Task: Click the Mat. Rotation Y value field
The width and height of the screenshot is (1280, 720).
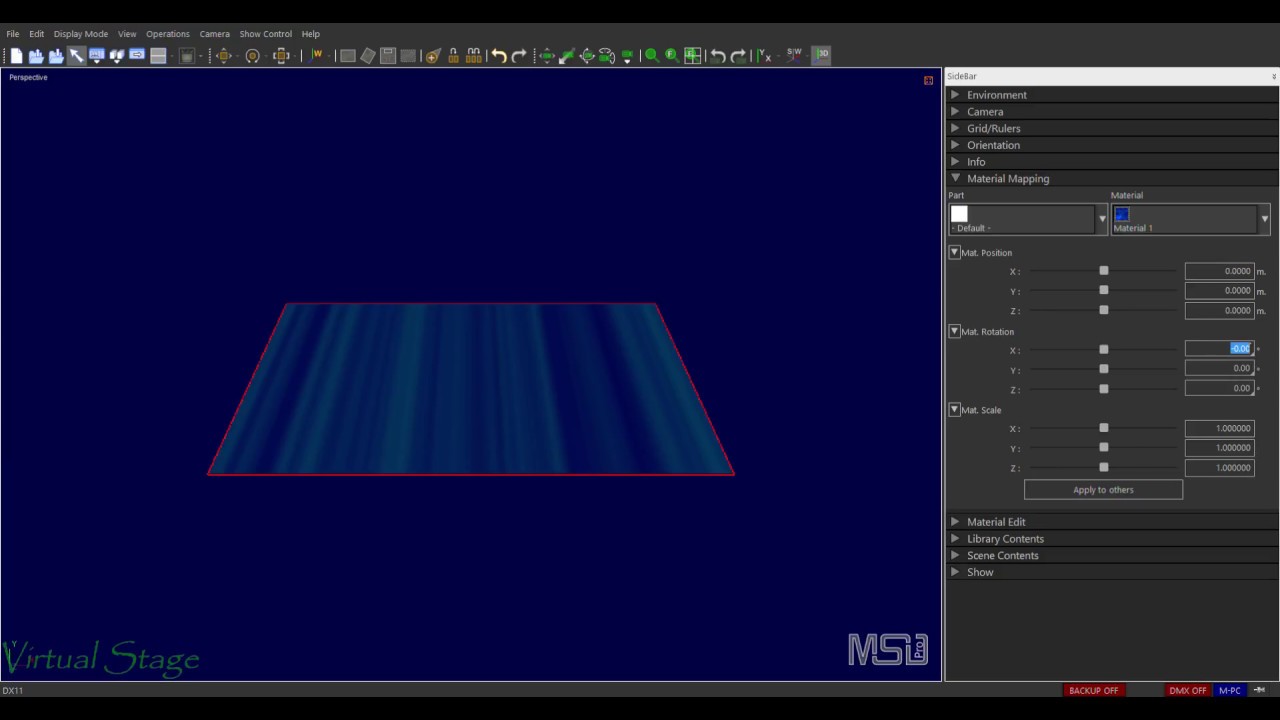Action: pos(1219,368)
